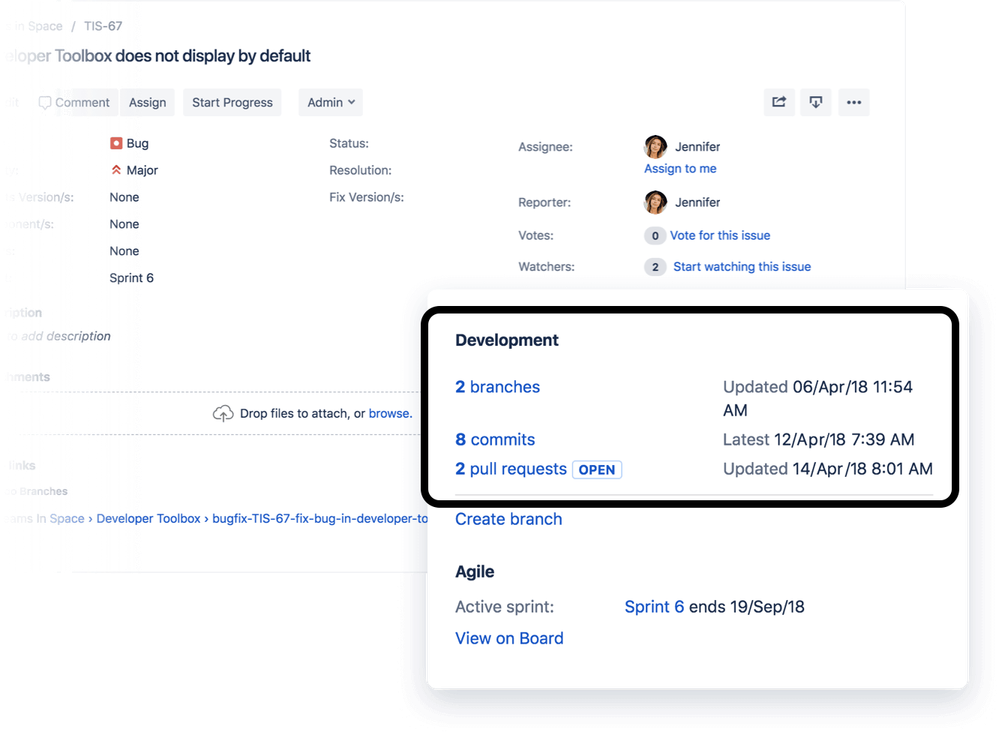This screenshot has height=732, width=999.
Task: Click 'Updated 14/Apr/18 8:01 AM' text
Action: [x=828, y=469]
